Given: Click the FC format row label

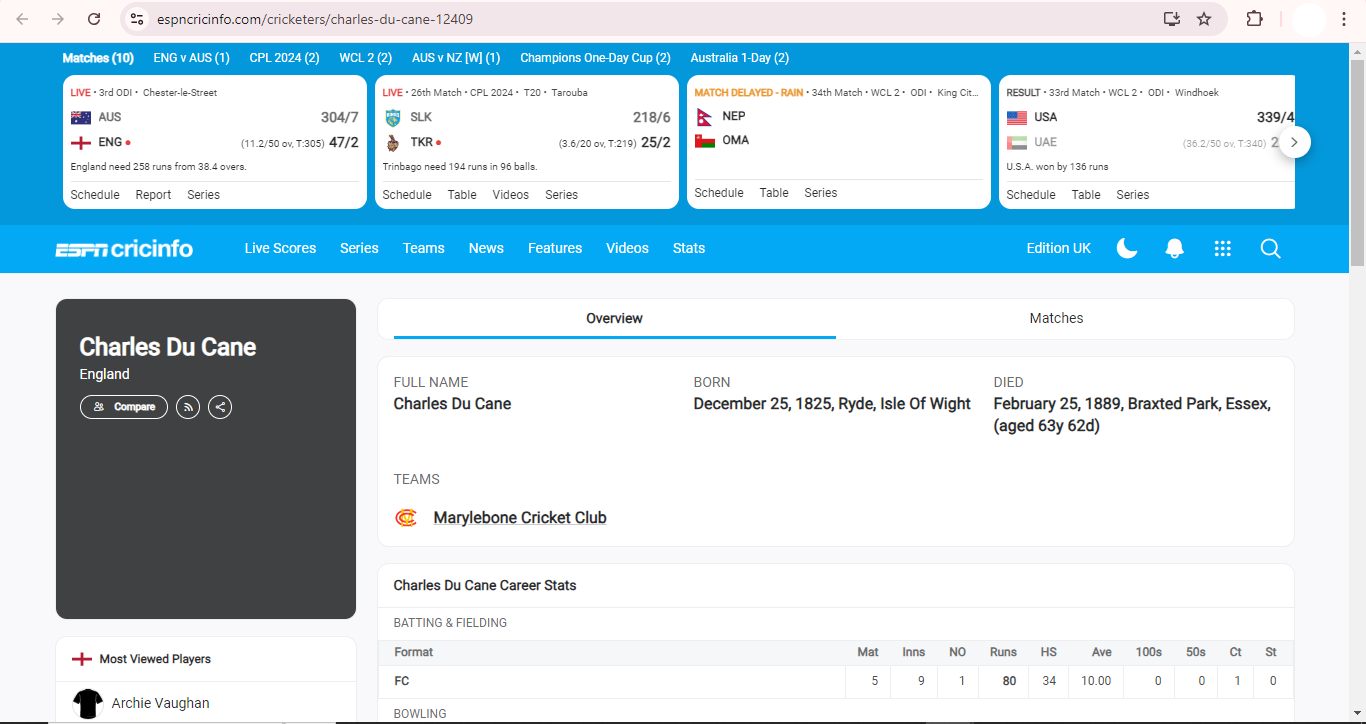Looking at the screenshot, I should [x=402, y=681].
